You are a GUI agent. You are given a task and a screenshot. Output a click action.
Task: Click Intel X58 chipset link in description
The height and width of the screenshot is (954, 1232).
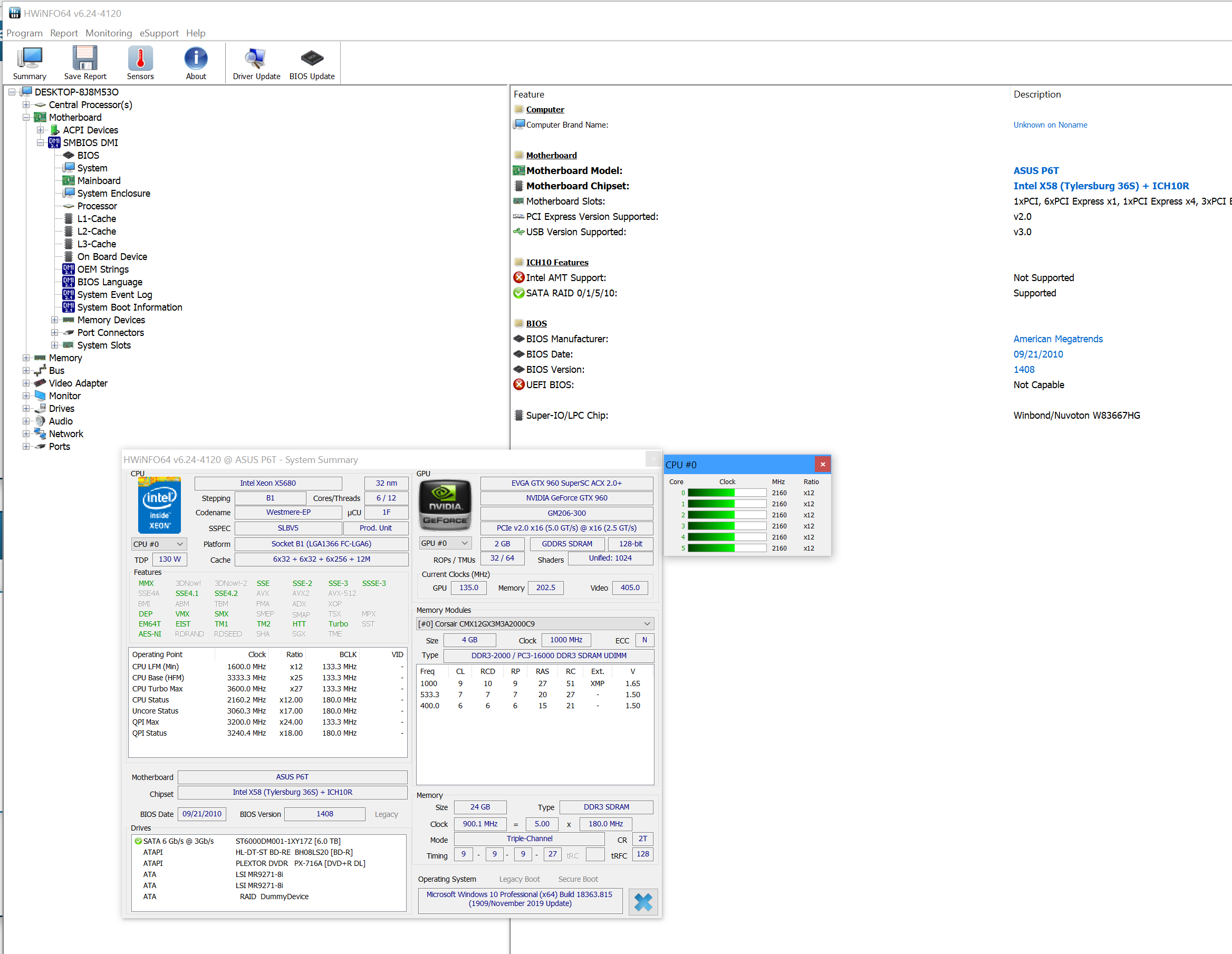[x=1101, y=186]
